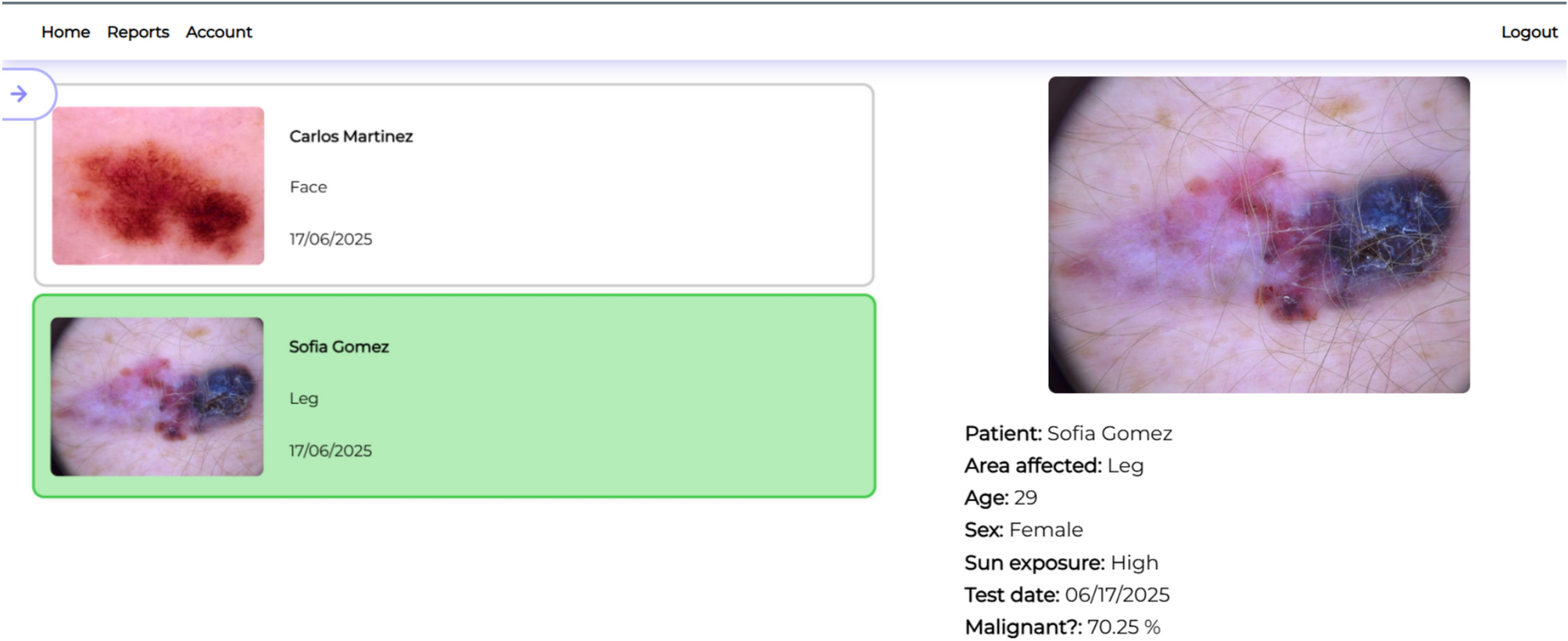Viewport: 1568px width, 641px height.
Task: Click the Face area label
Action: click(308, 187)
